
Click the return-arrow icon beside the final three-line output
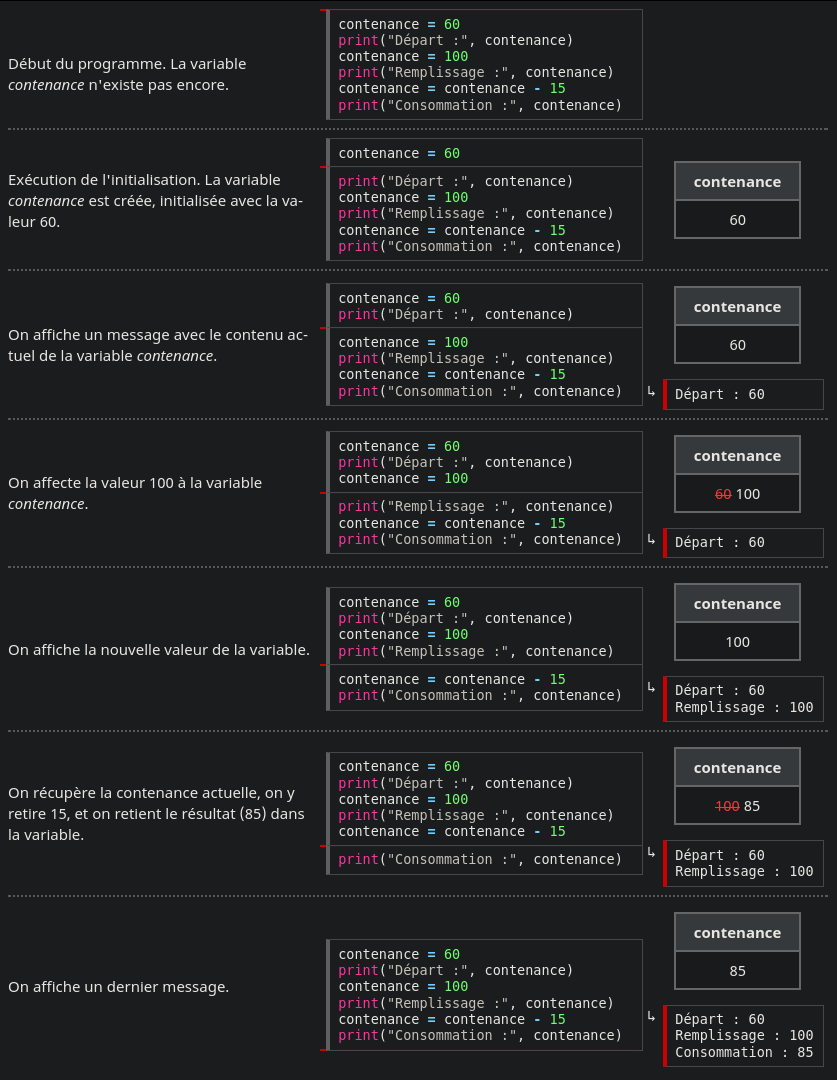[x=651, y=1016]
